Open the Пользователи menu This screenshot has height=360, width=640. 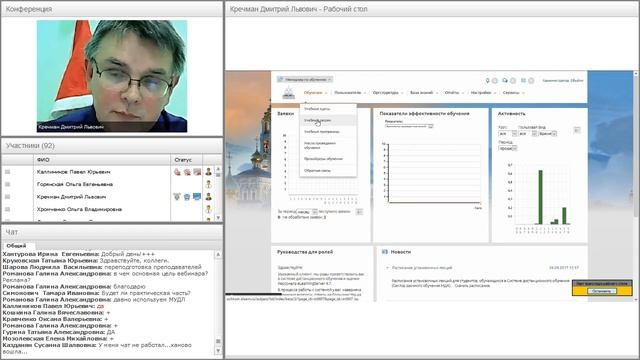[350, 93]
